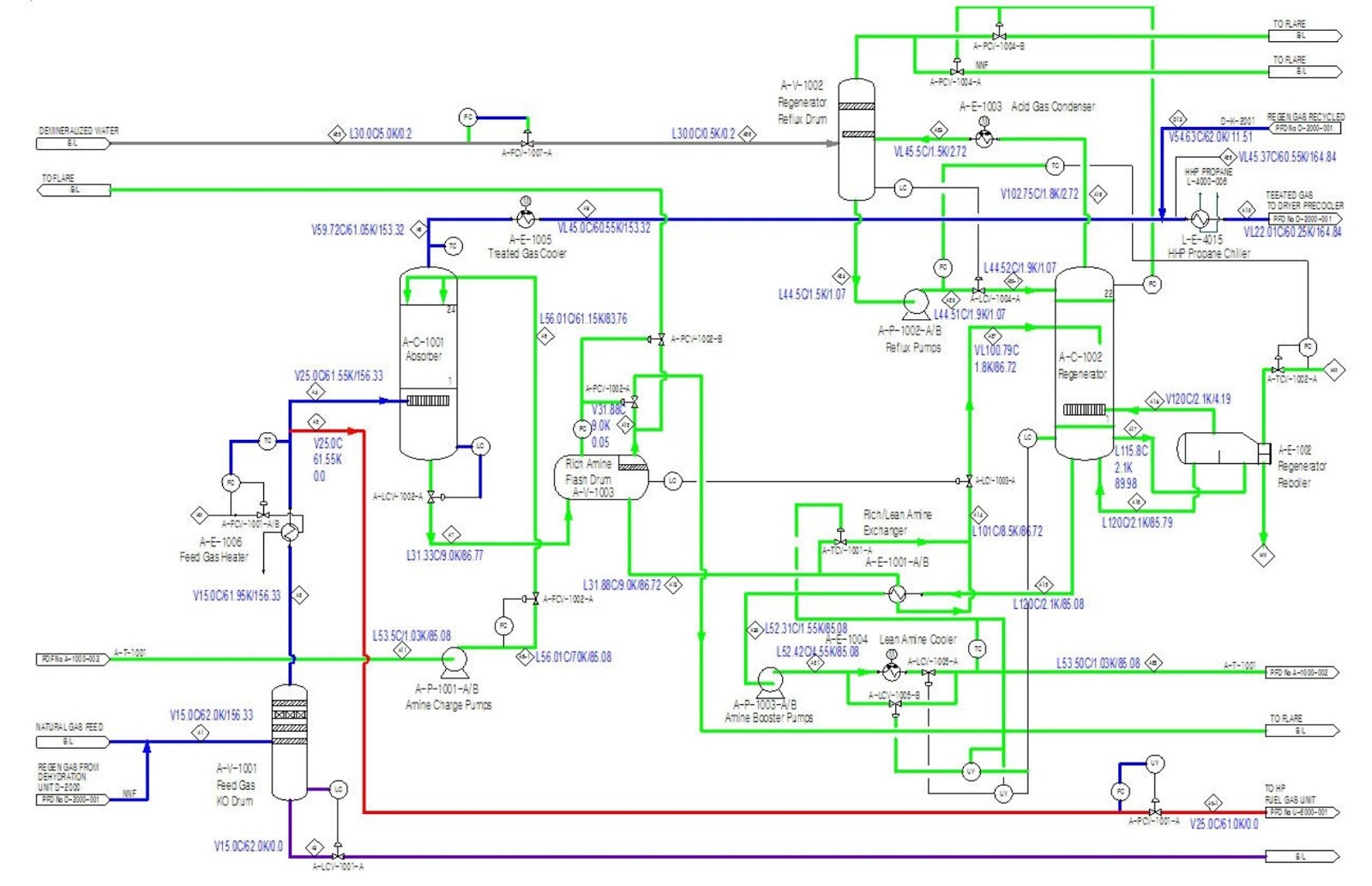Image resolution: width=1372 pixels, height=886 pixels.
Task: Select stream label 'L53.5C/1.03K/85.08'
Action: coord(412,636)
